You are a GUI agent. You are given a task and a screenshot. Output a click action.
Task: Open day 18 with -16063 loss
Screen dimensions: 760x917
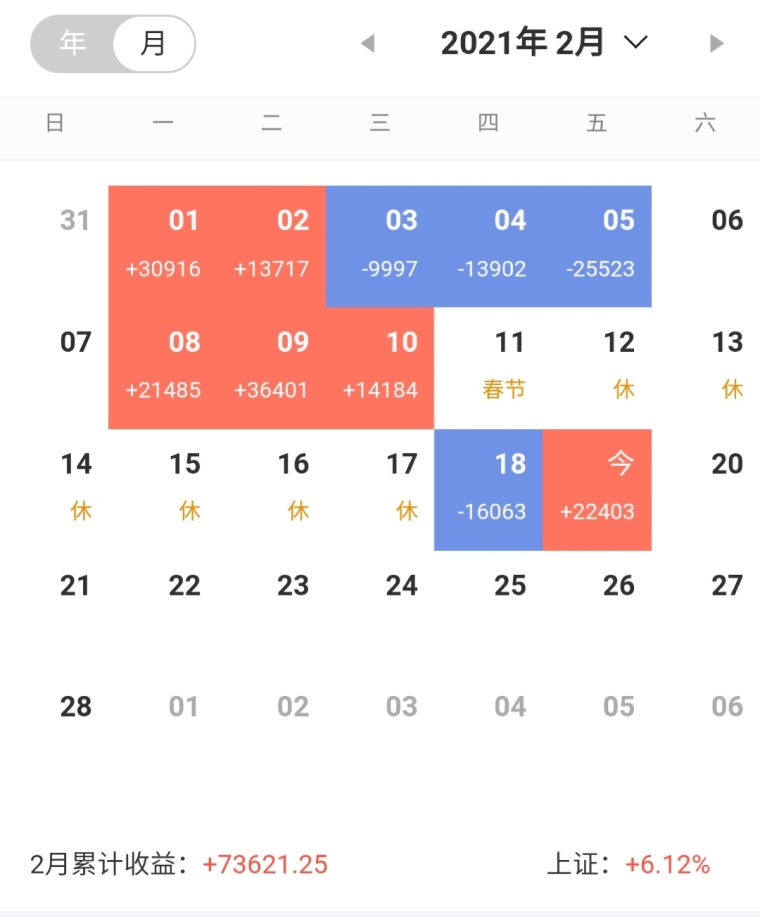click(489, 489)
